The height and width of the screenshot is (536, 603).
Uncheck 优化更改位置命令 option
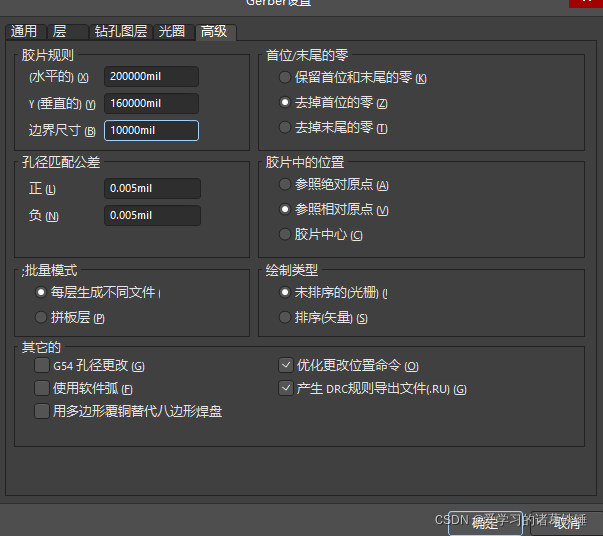tap(286, 366)
